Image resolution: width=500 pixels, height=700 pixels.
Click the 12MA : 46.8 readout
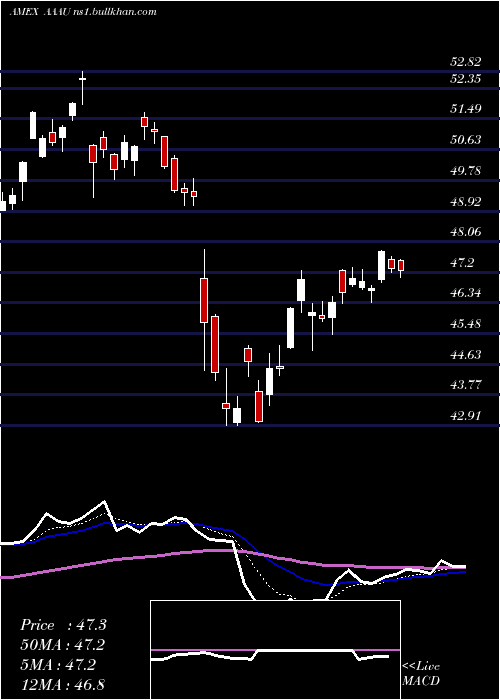point(63,684)
